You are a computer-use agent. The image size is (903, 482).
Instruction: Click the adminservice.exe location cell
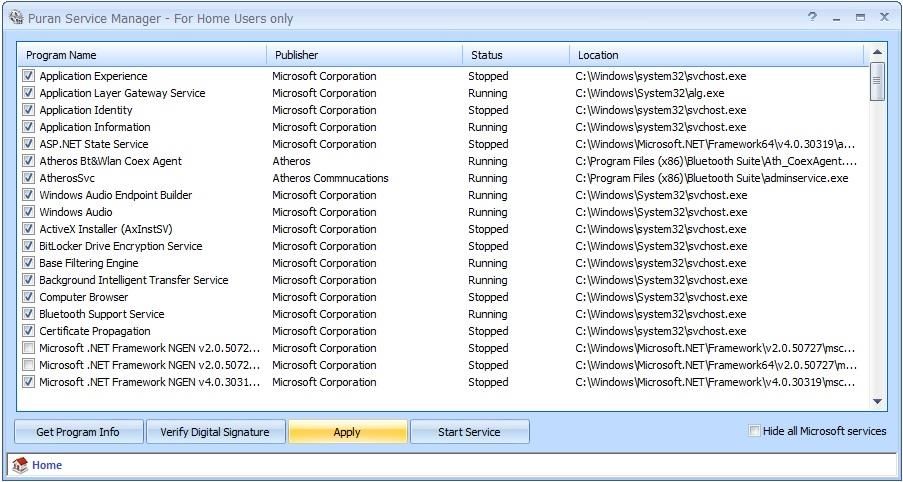coord(712,178)
